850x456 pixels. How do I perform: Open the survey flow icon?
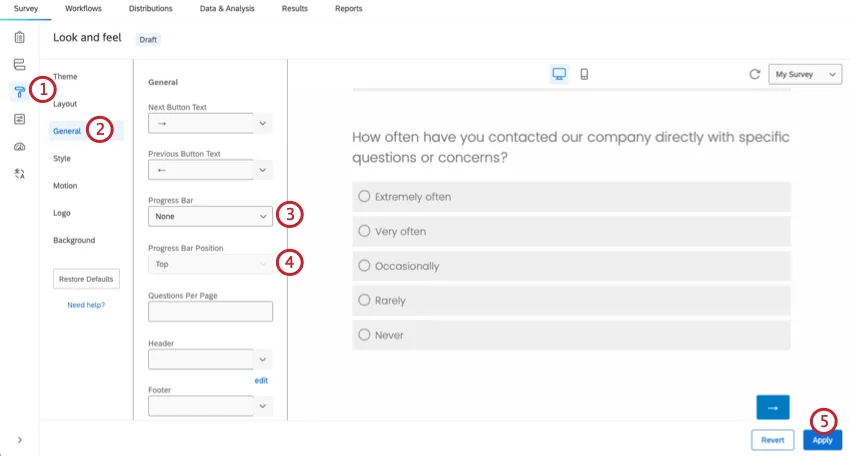coord(19,65)
